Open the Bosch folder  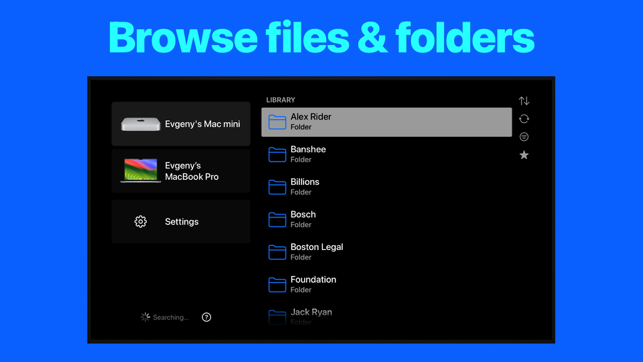[386, 219]
